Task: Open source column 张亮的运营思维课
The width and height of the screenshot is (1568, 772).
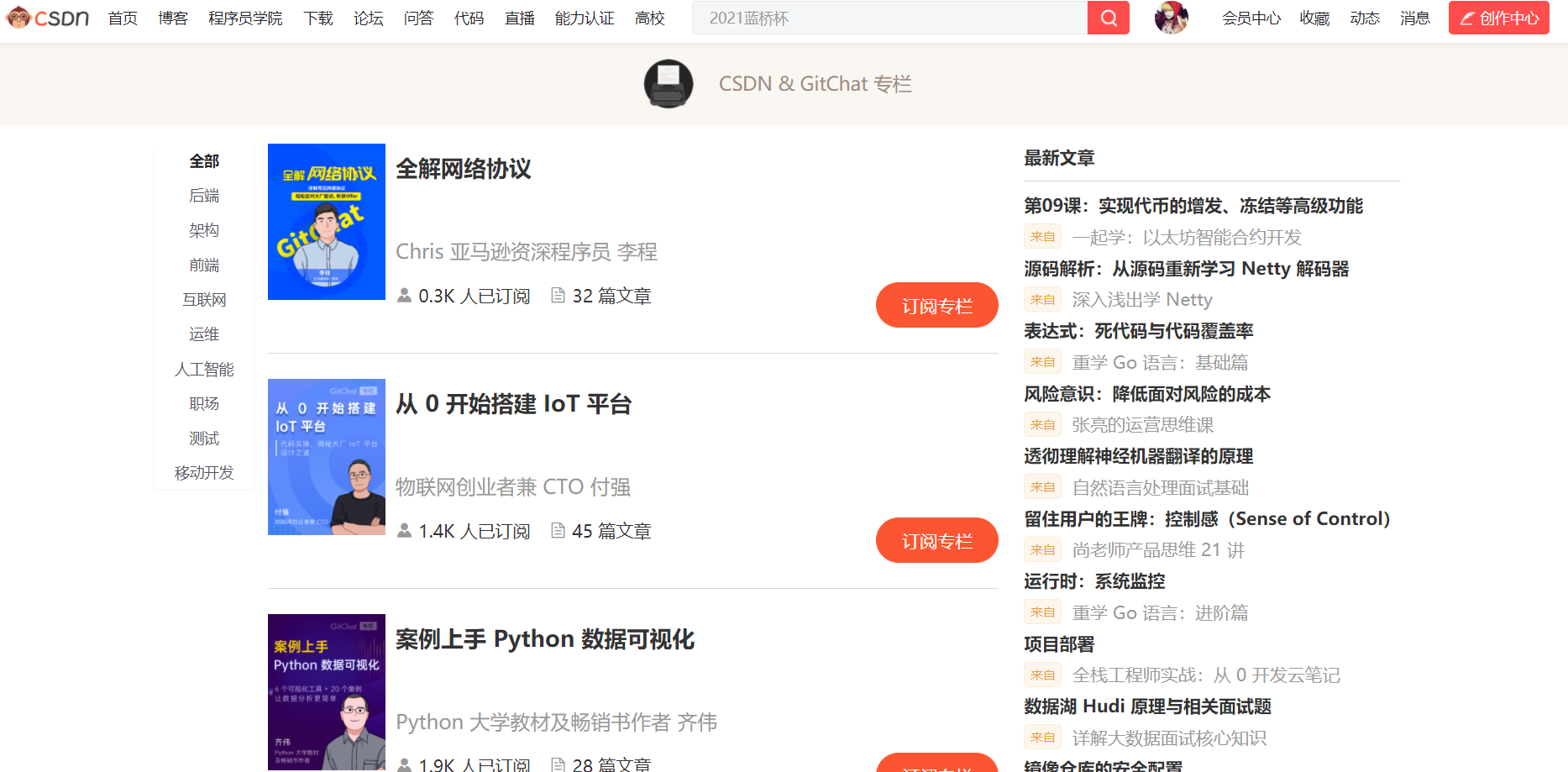Action: (1143, 425)
